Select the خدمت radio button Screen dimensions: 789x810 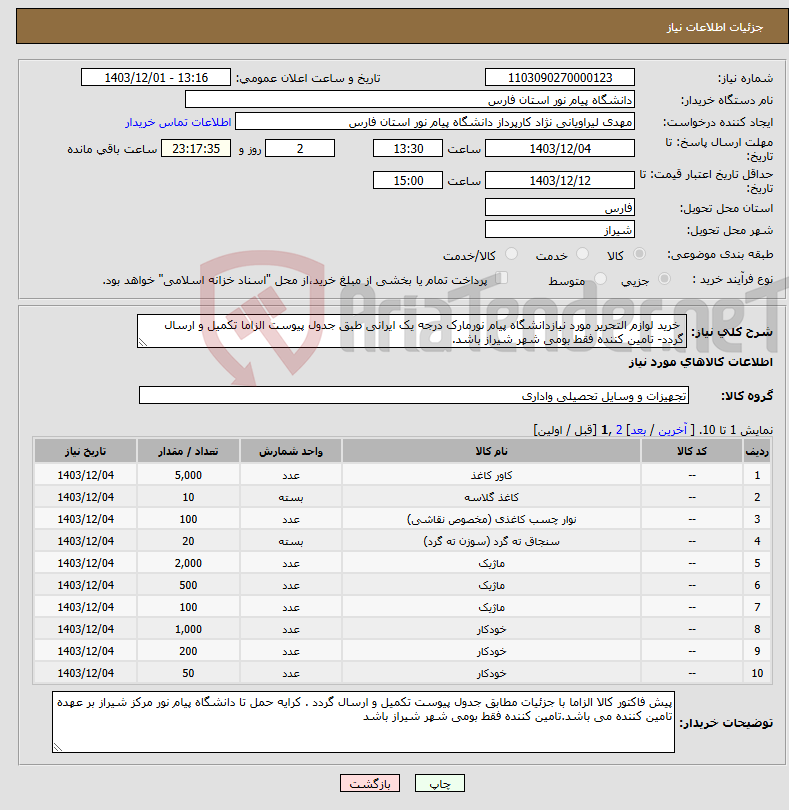[582, 254]
